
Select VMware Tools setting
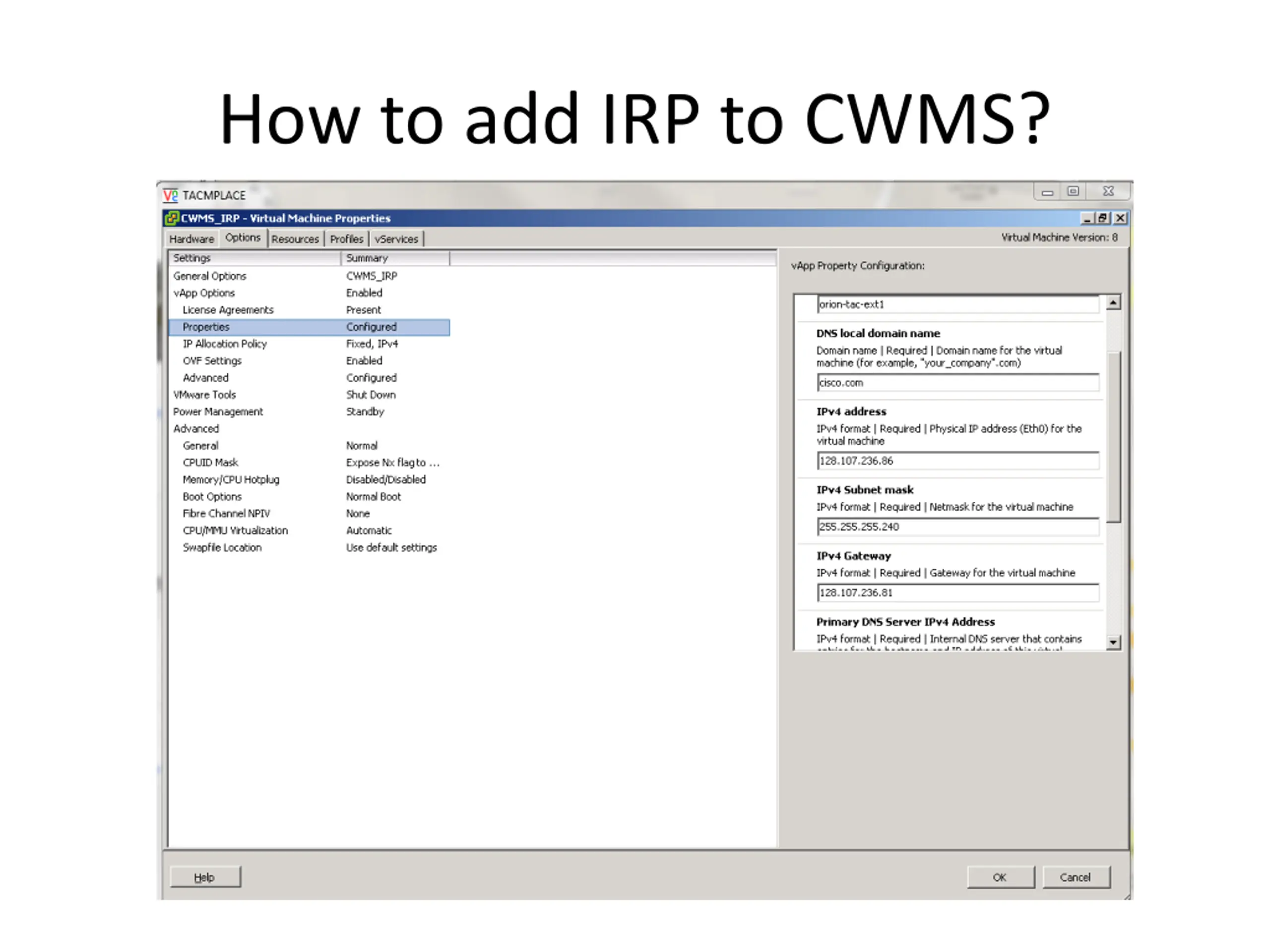(204, 395)
